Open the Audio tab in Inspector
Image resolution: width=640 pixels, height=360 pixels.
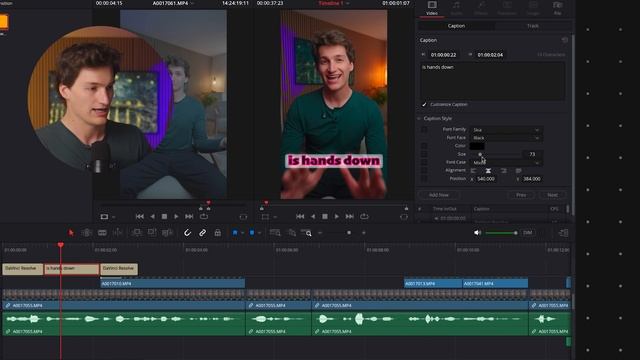[456, 8]
